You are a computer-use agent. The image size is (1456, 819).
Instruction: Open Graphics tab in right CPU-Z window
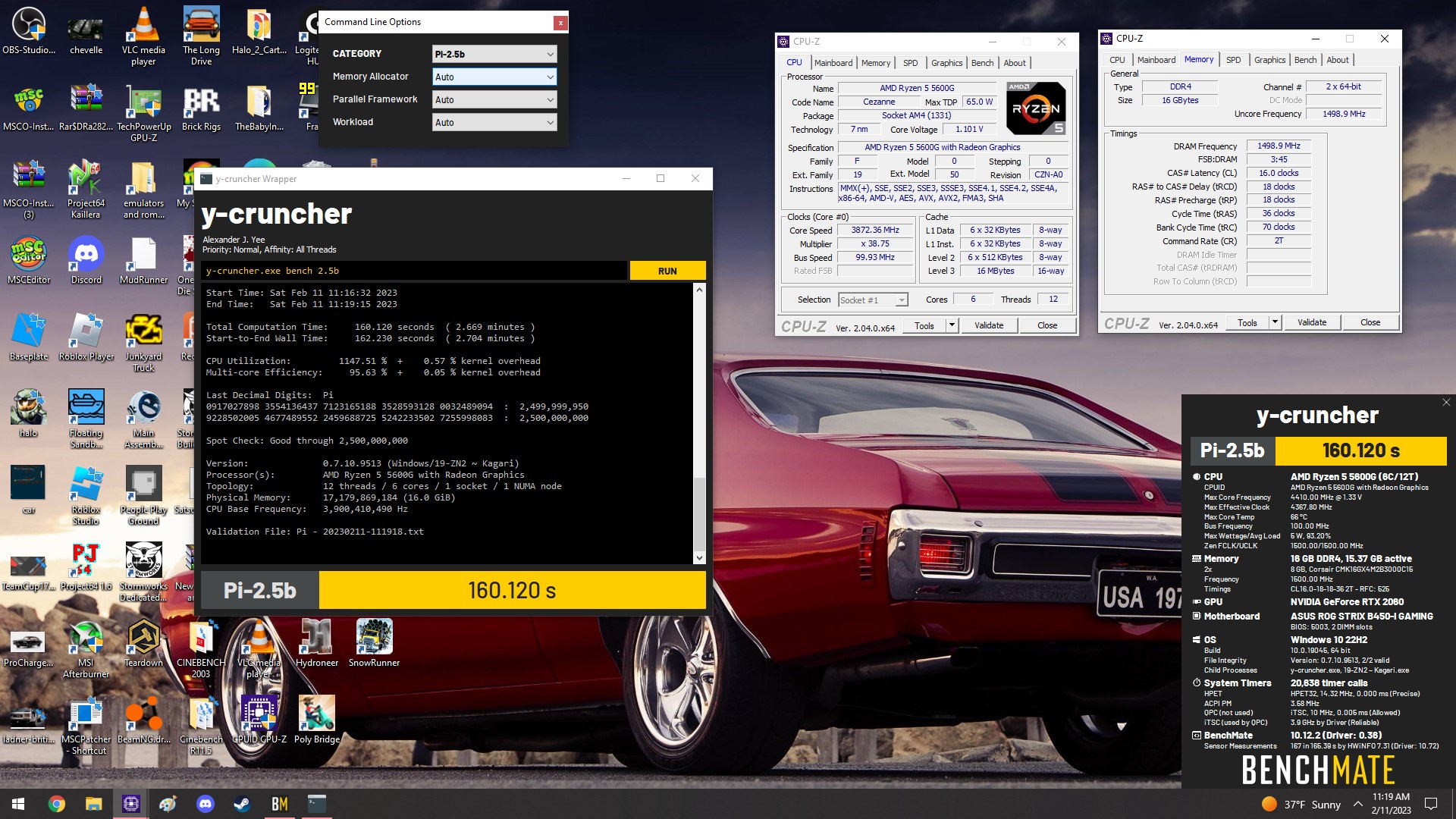pos(1269,60)
